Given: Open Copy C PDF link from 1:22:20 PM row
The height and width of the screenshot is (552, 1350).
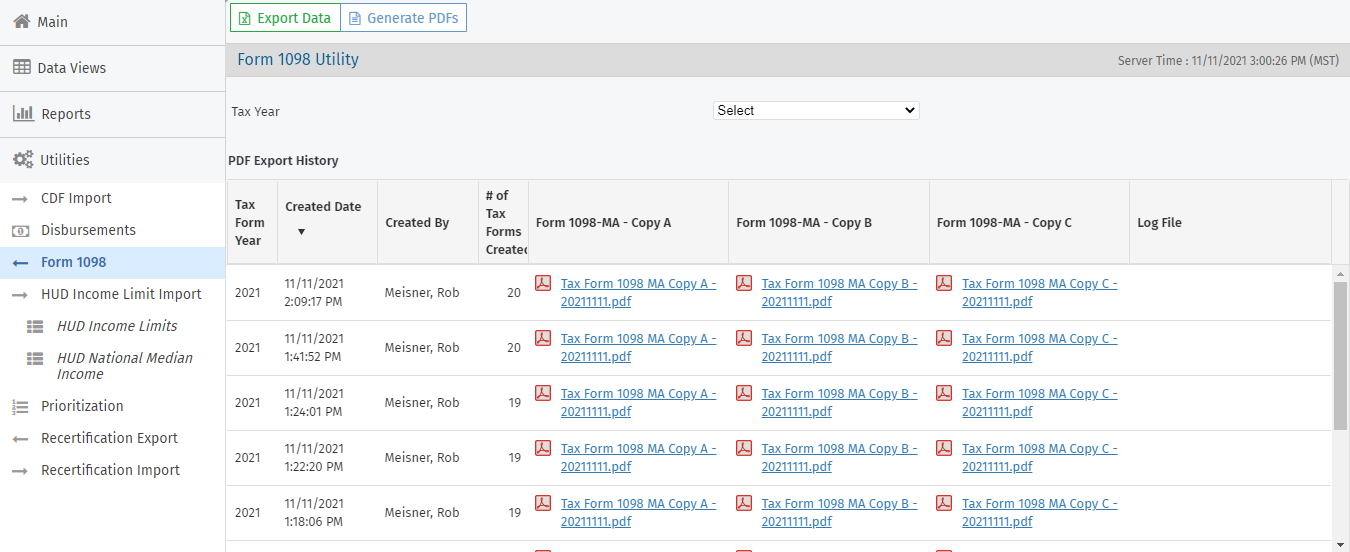Looking at the screenshot, I should [1038, 458].
